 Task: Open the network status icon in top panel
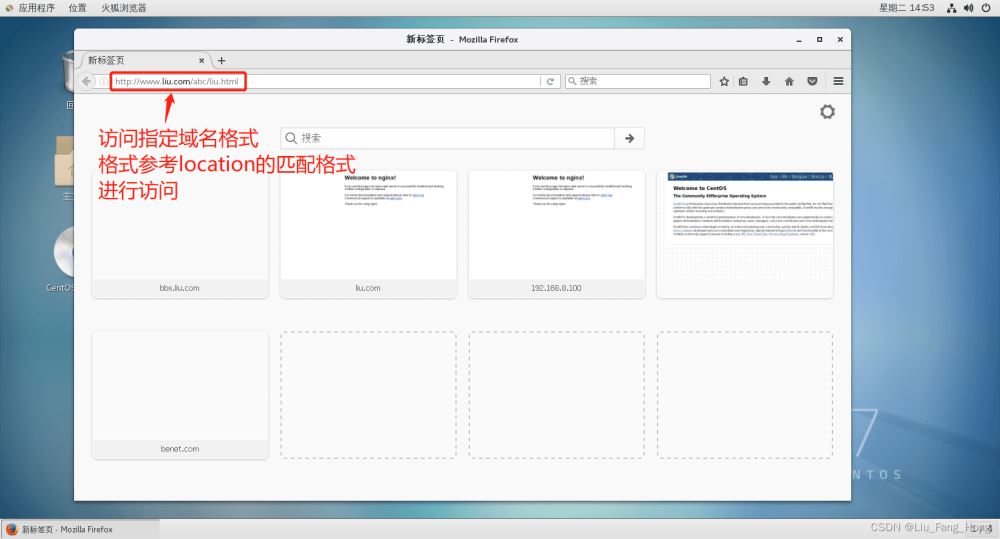952,8
